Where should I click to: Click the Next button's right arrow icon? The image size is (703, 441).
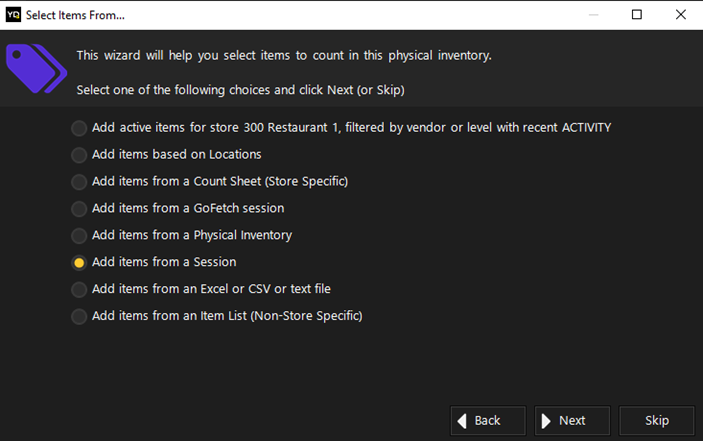click(546, 421)
